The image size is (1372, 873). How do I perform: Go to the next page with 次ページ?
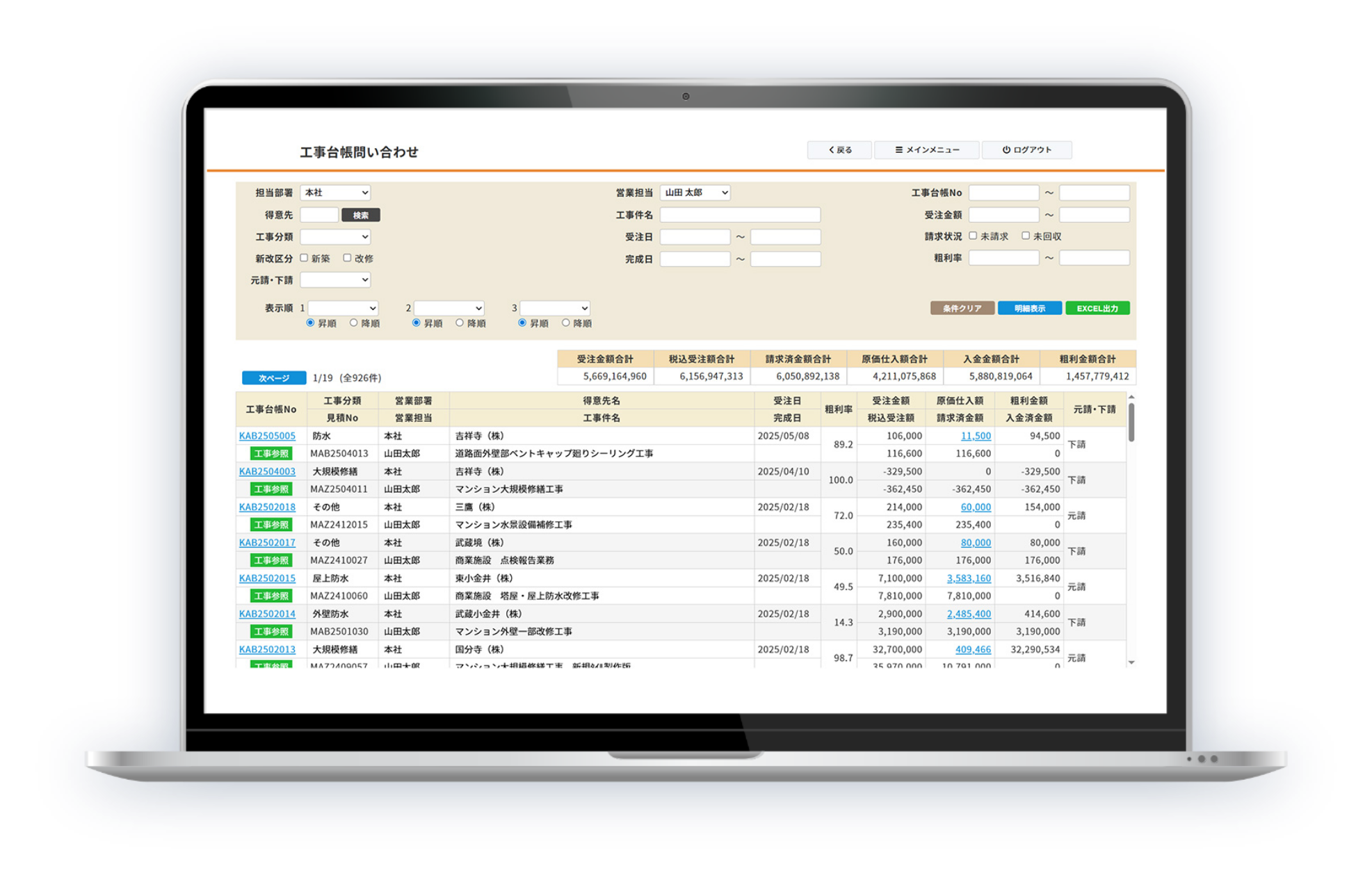pos(273,377)
